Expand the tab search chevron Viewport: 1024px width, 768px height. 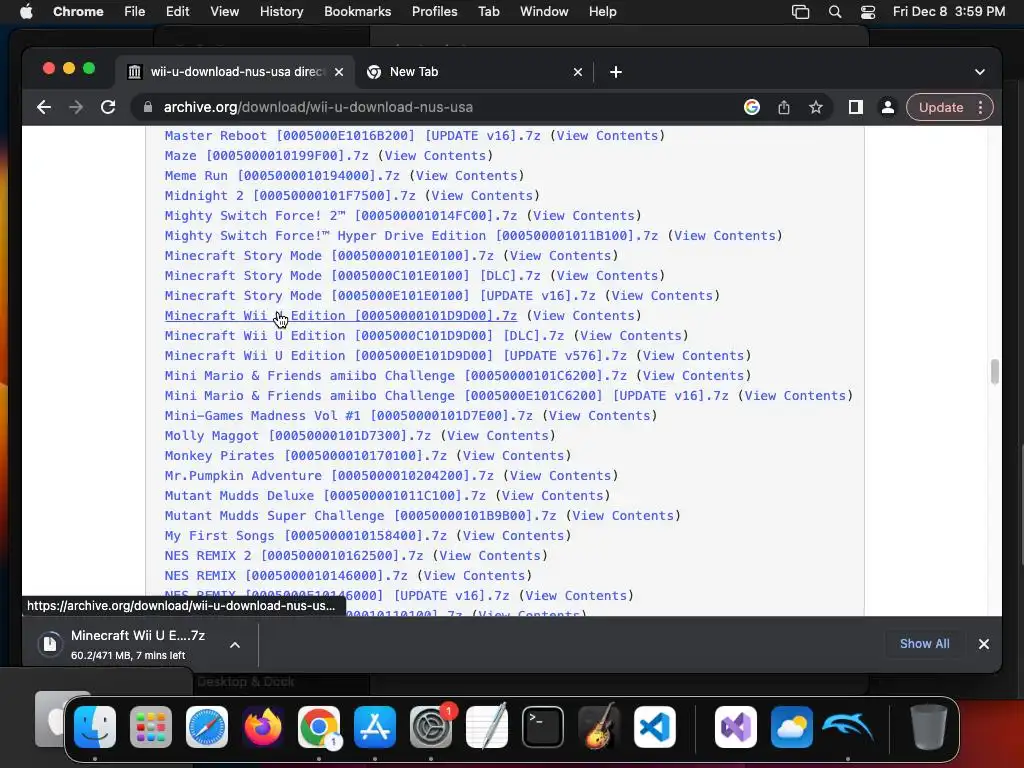tap(980, 72)
